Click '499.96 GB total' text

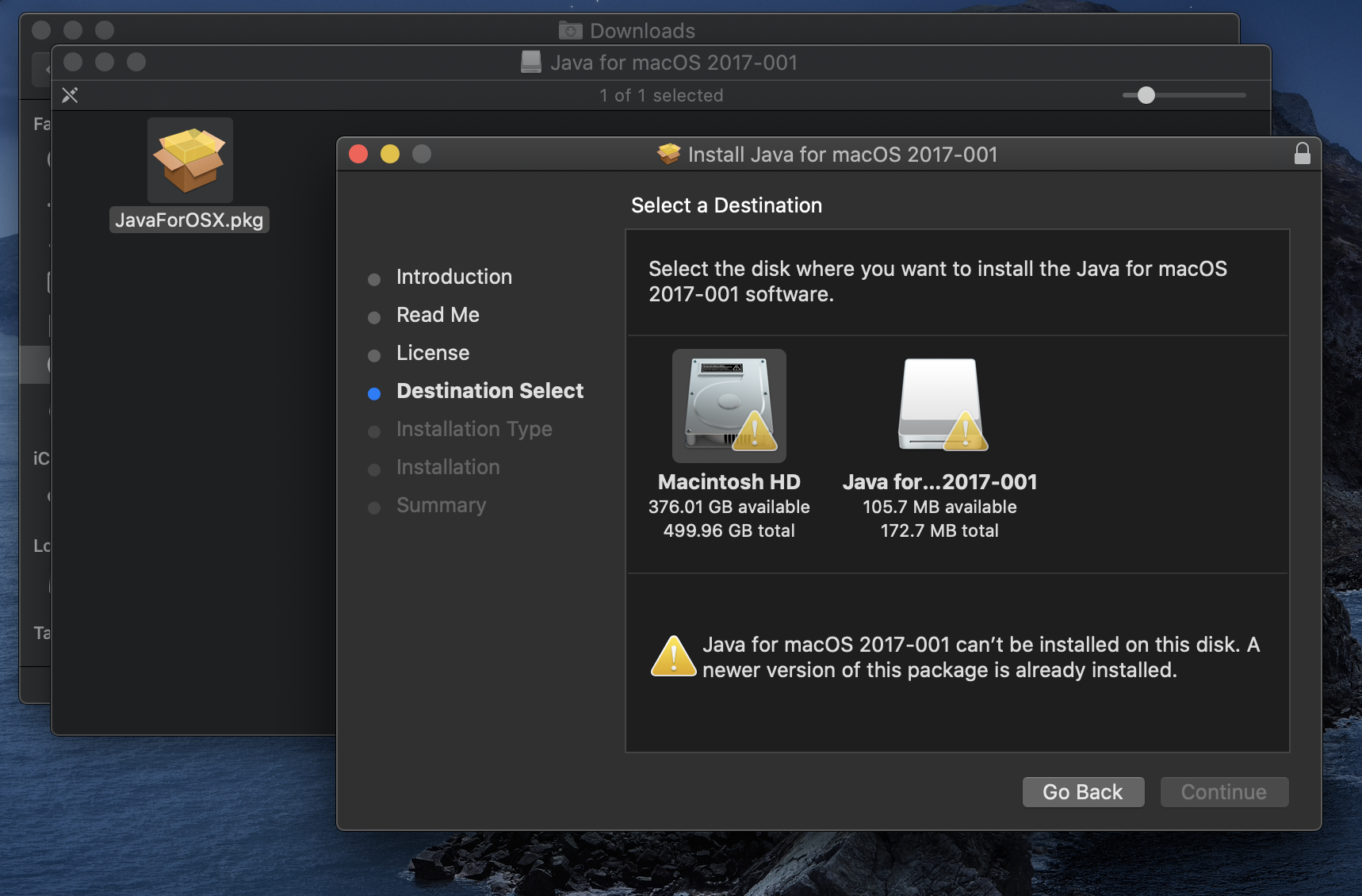(729, 530)
